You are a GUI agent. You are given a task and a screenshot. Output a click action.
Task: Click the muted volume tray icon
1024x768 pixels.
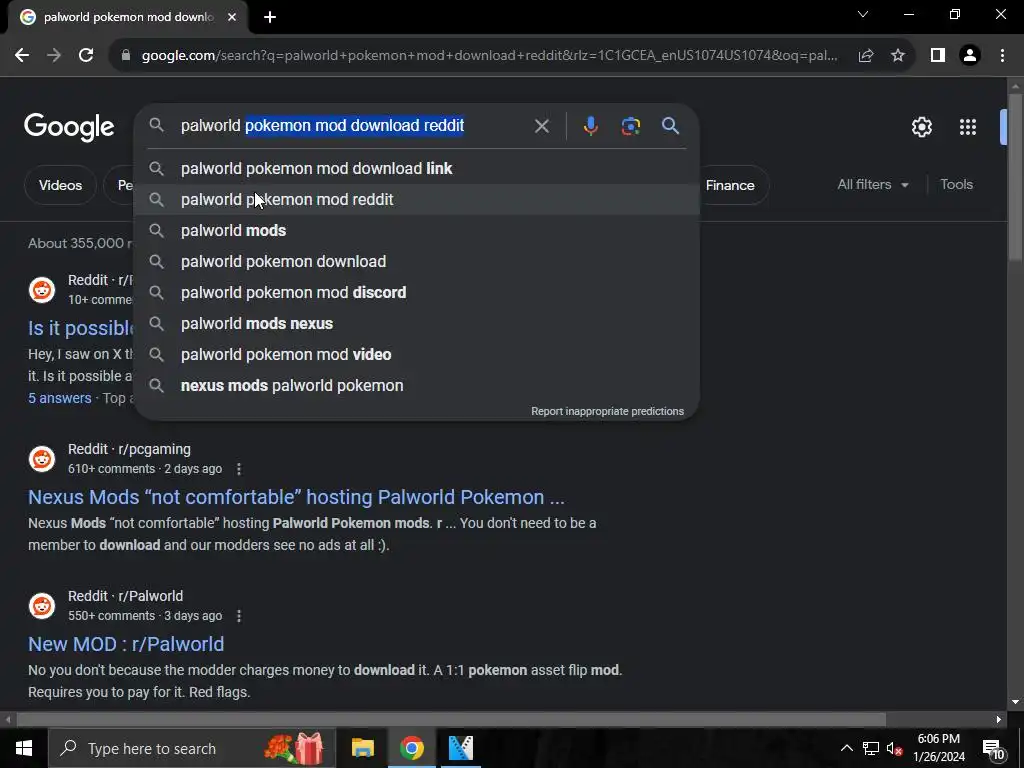895,748
